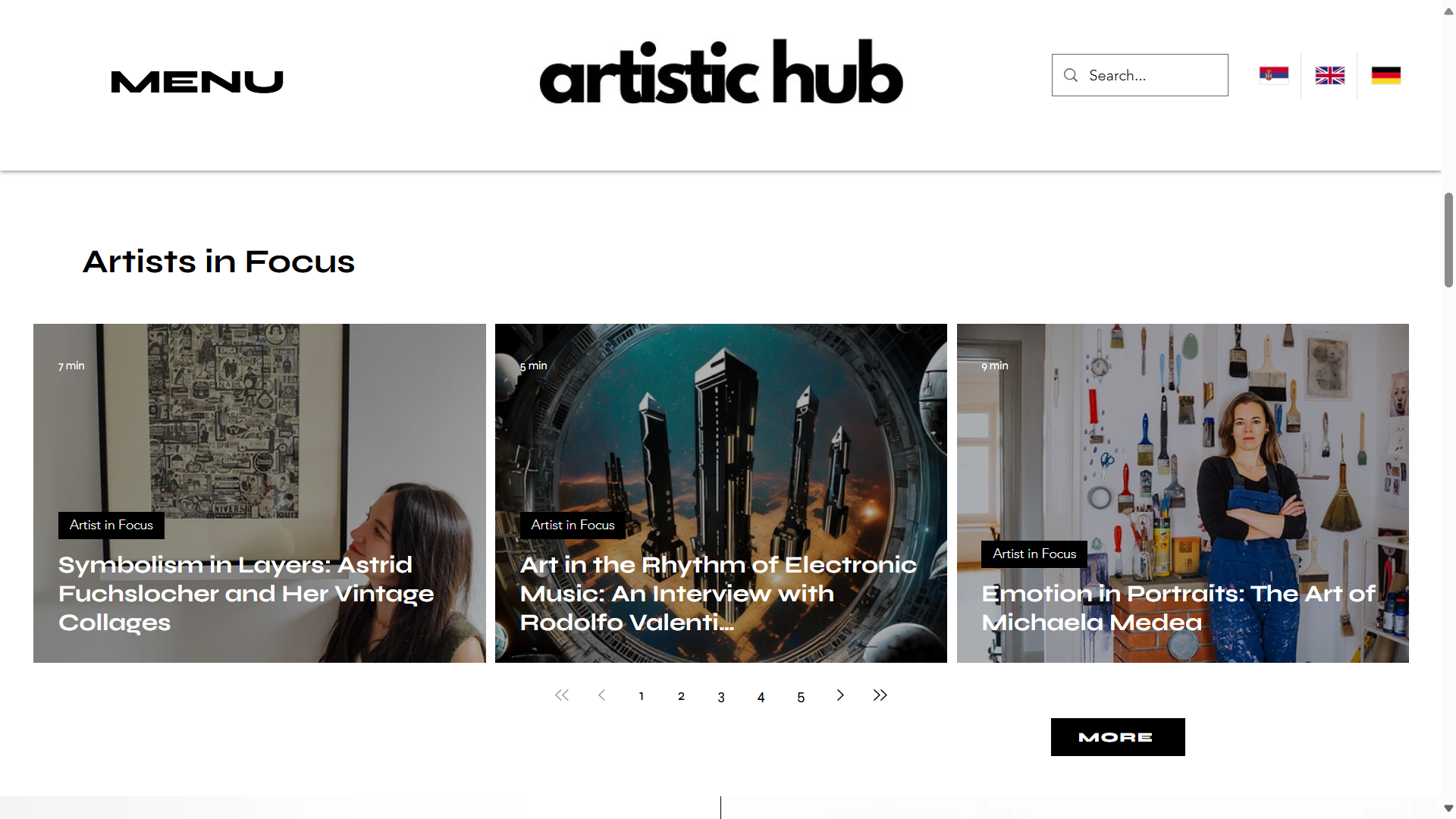
Task: Click the search magnifier icon
Action: click(1071, 75)
